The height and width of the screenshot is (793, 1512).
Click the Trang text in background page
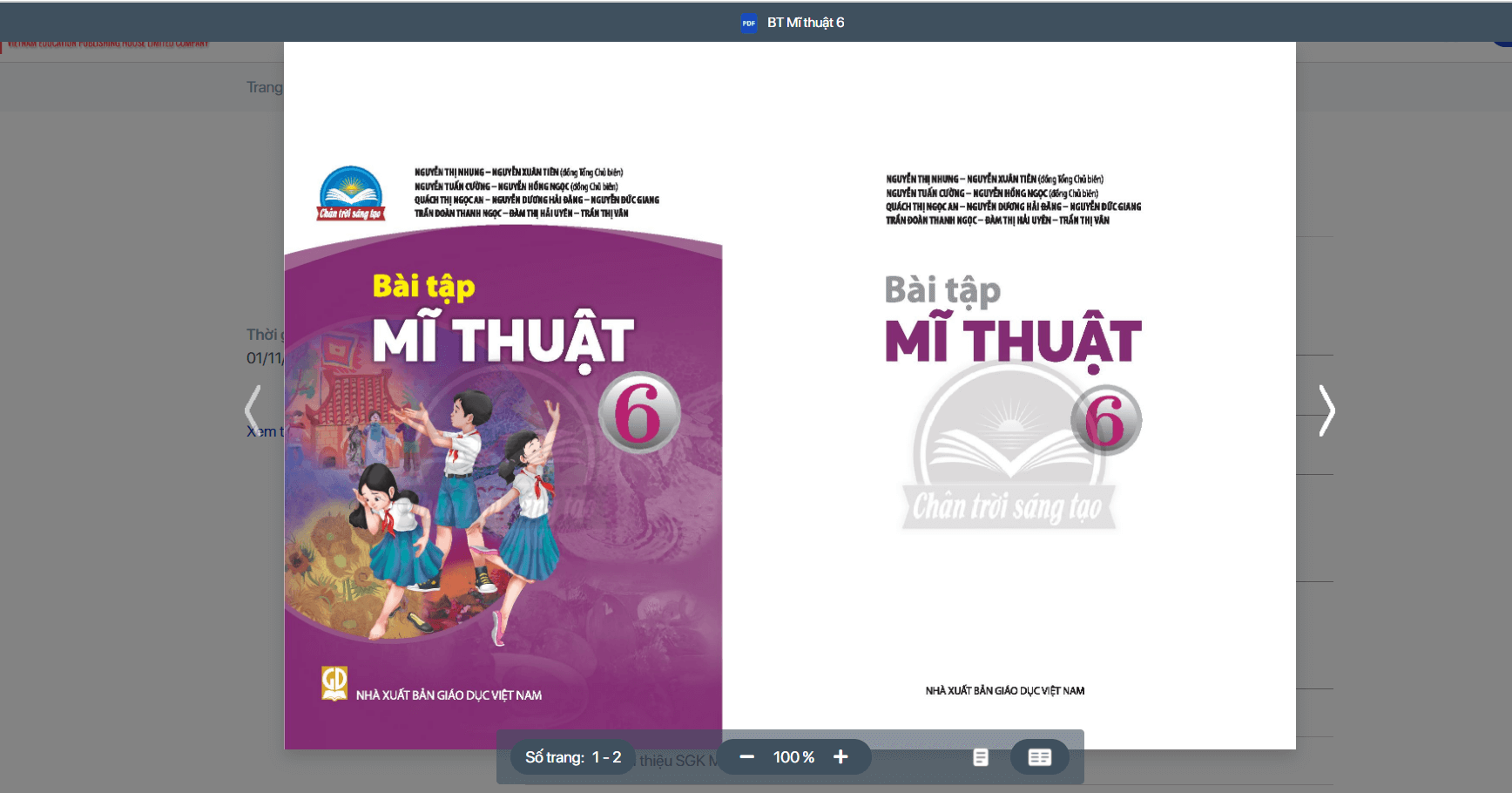pyautogui.click(x=265, y=87)
